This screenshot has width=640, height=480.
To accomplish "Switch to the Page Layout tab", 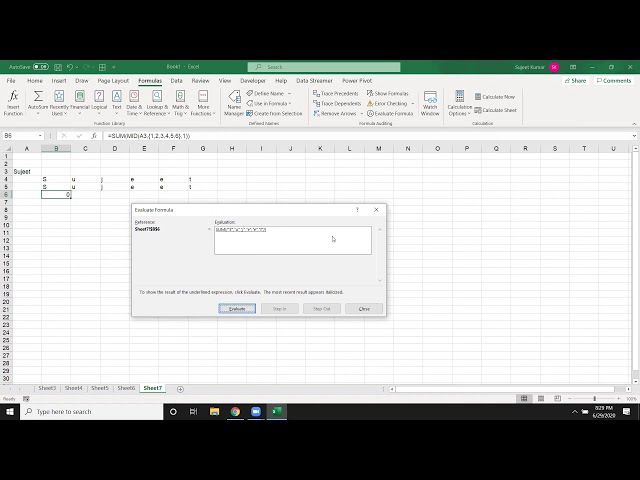I will (x=113, y=81).
